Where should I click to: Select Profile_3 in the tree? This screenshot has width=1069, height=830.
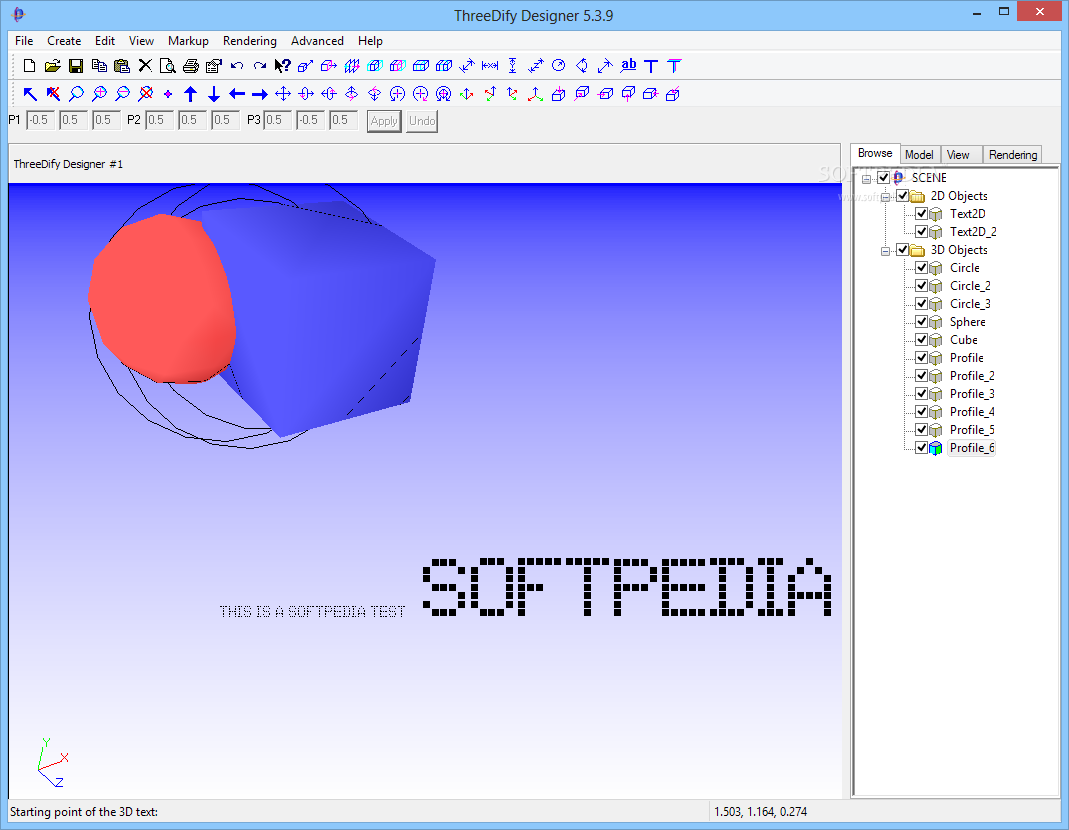click(972, 394)
